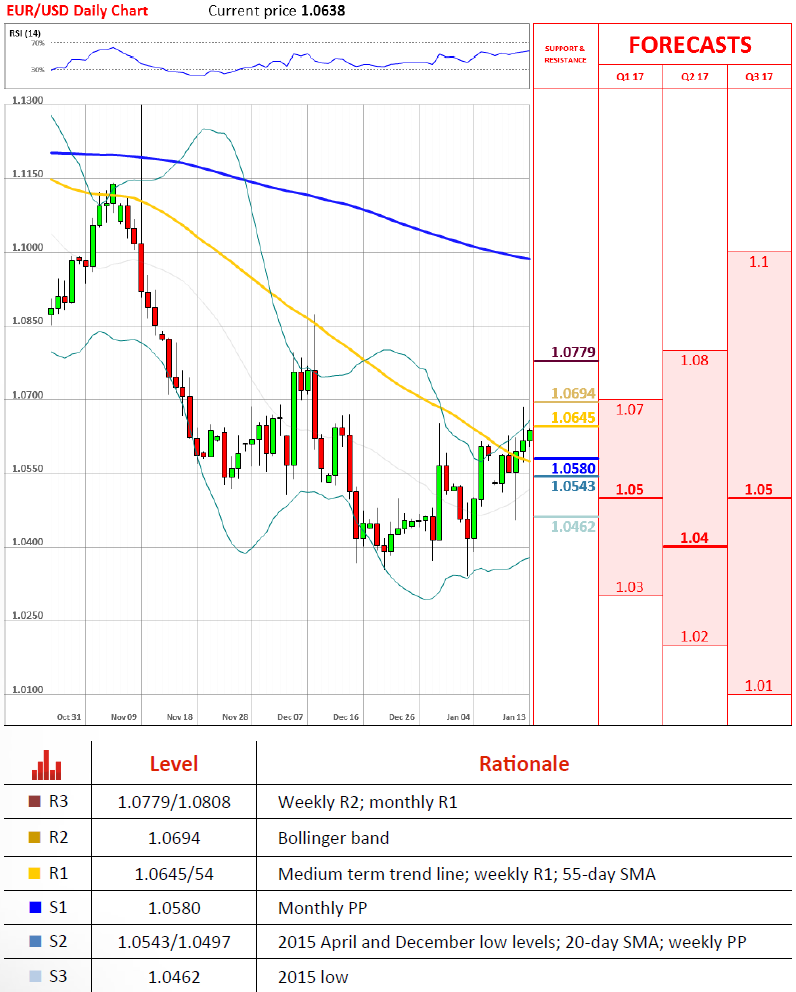Click the level cell 1.0462 in table
Screen dimensions: 796x992
pos(174,977)
